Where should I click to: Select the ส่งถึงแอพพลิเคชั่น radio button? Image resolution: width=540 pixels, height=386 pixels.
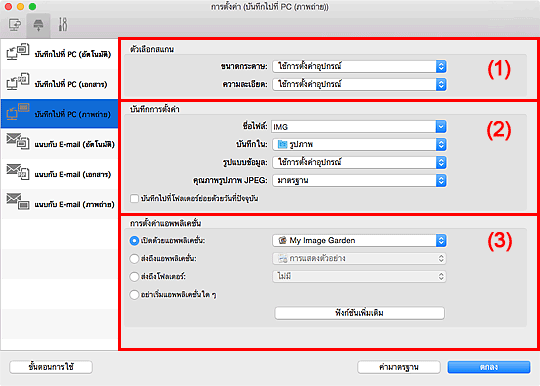[134, 259]
